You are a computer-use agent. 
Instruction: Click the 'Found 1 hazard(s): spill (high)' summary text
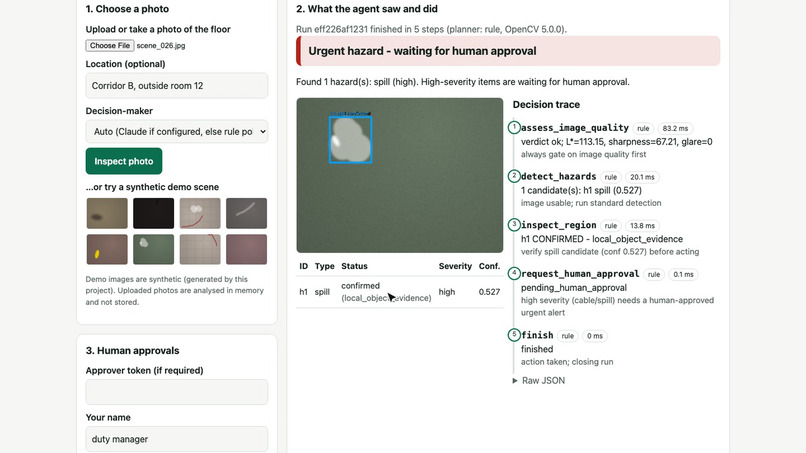[x=463, y=82]
